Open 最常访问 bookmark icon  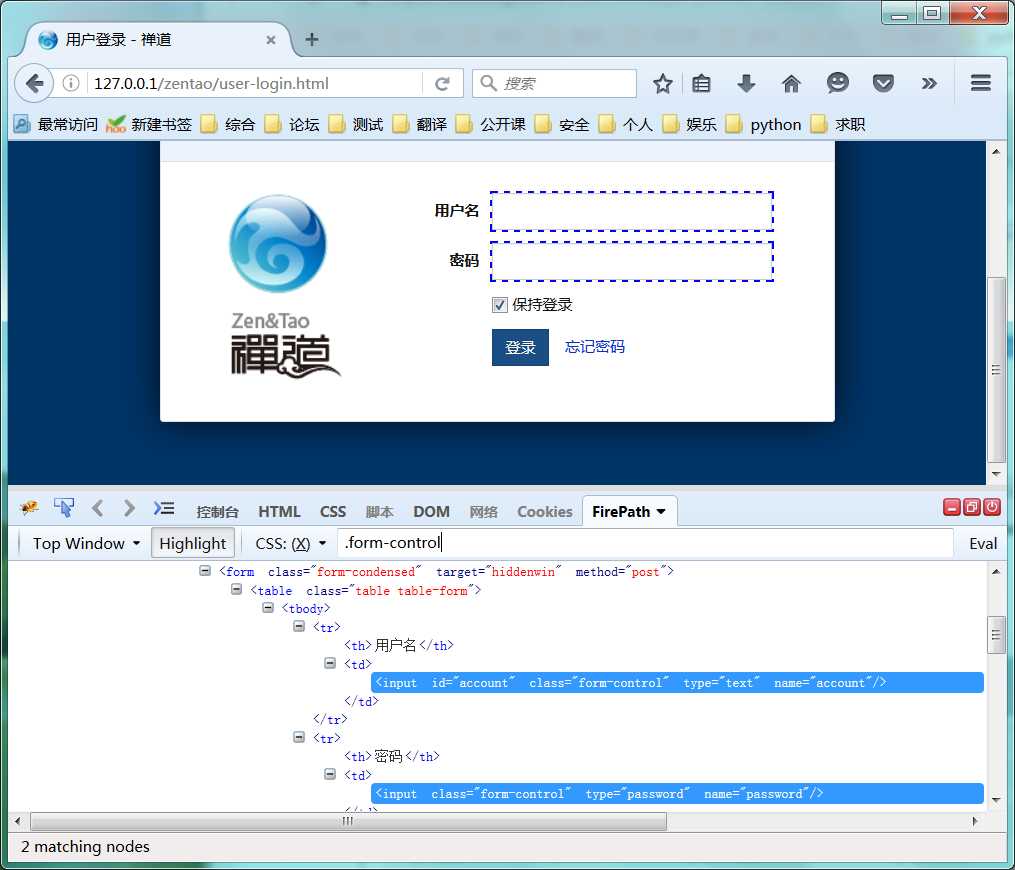(21, 124)
